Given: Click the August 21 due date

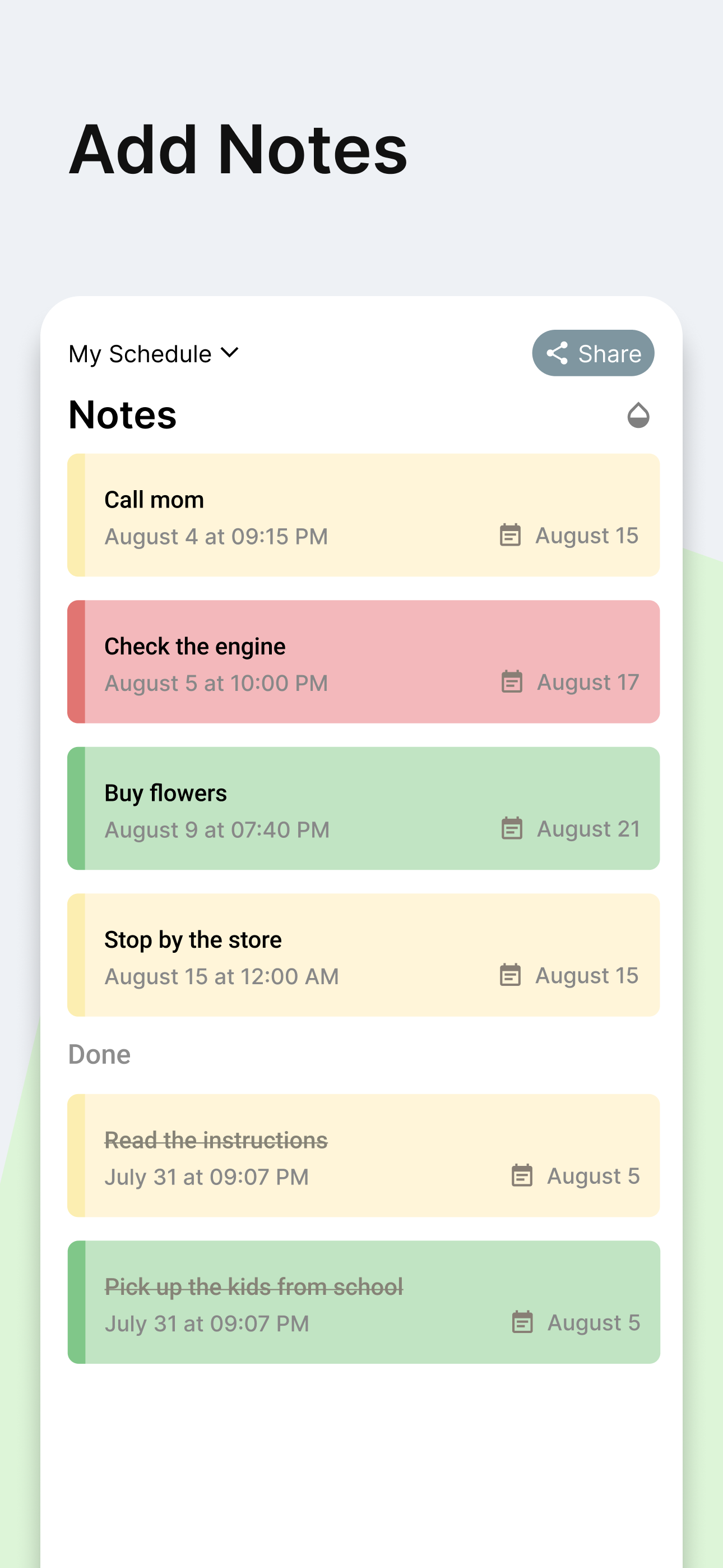Looking at the screenshot, I should (588, 828).
